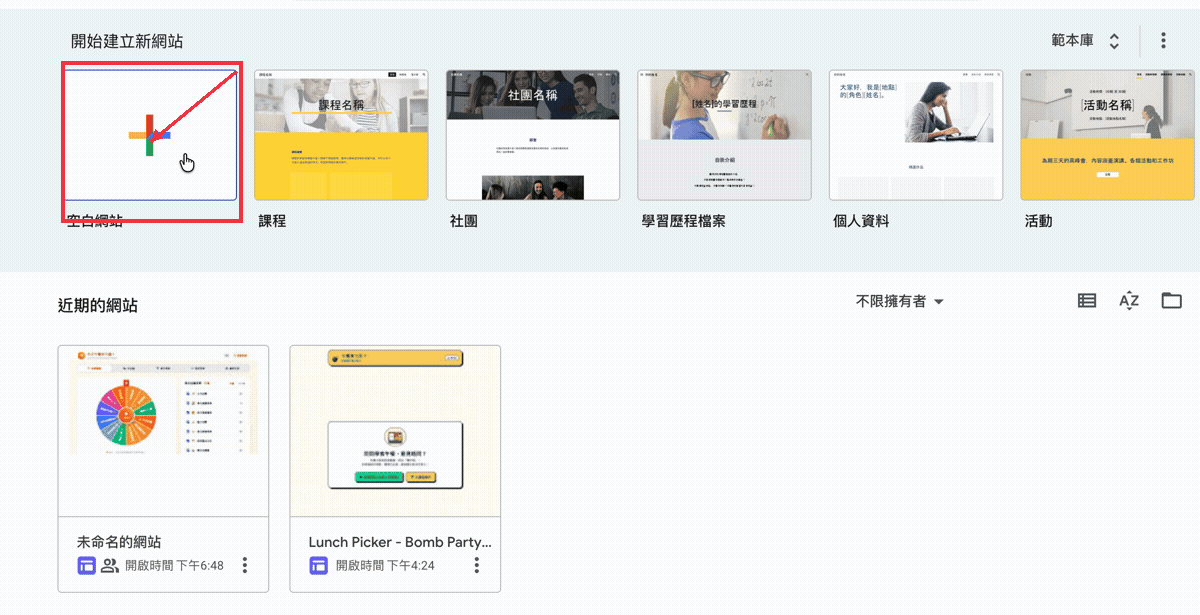Expand the 範本庫 template gallery
The width and height of the screenshot is (1200, 615).
(1085, 41)
